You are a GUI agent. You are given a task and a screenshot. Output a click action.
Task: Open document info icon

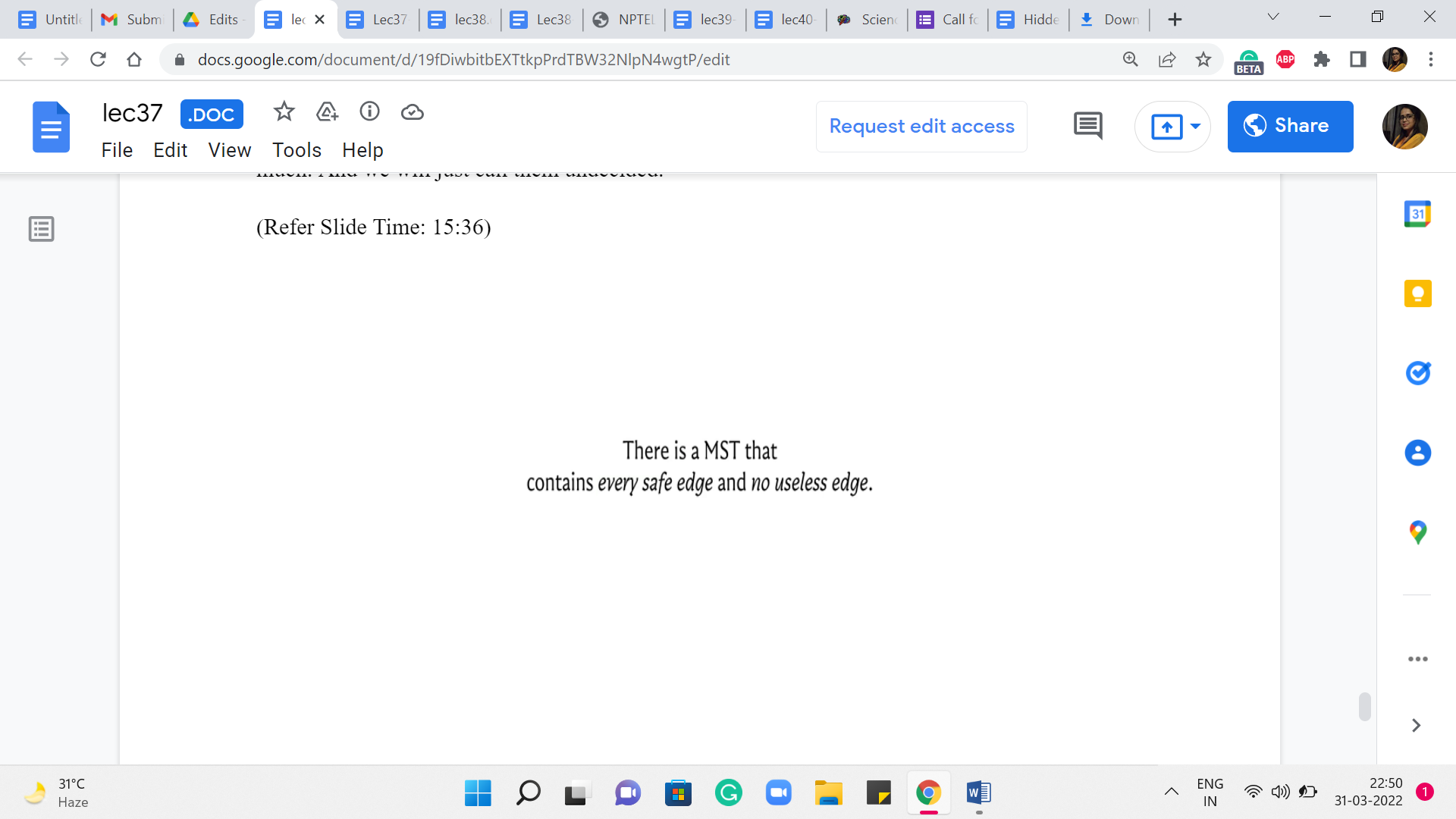pyautogui.click(x=369, y=112)
